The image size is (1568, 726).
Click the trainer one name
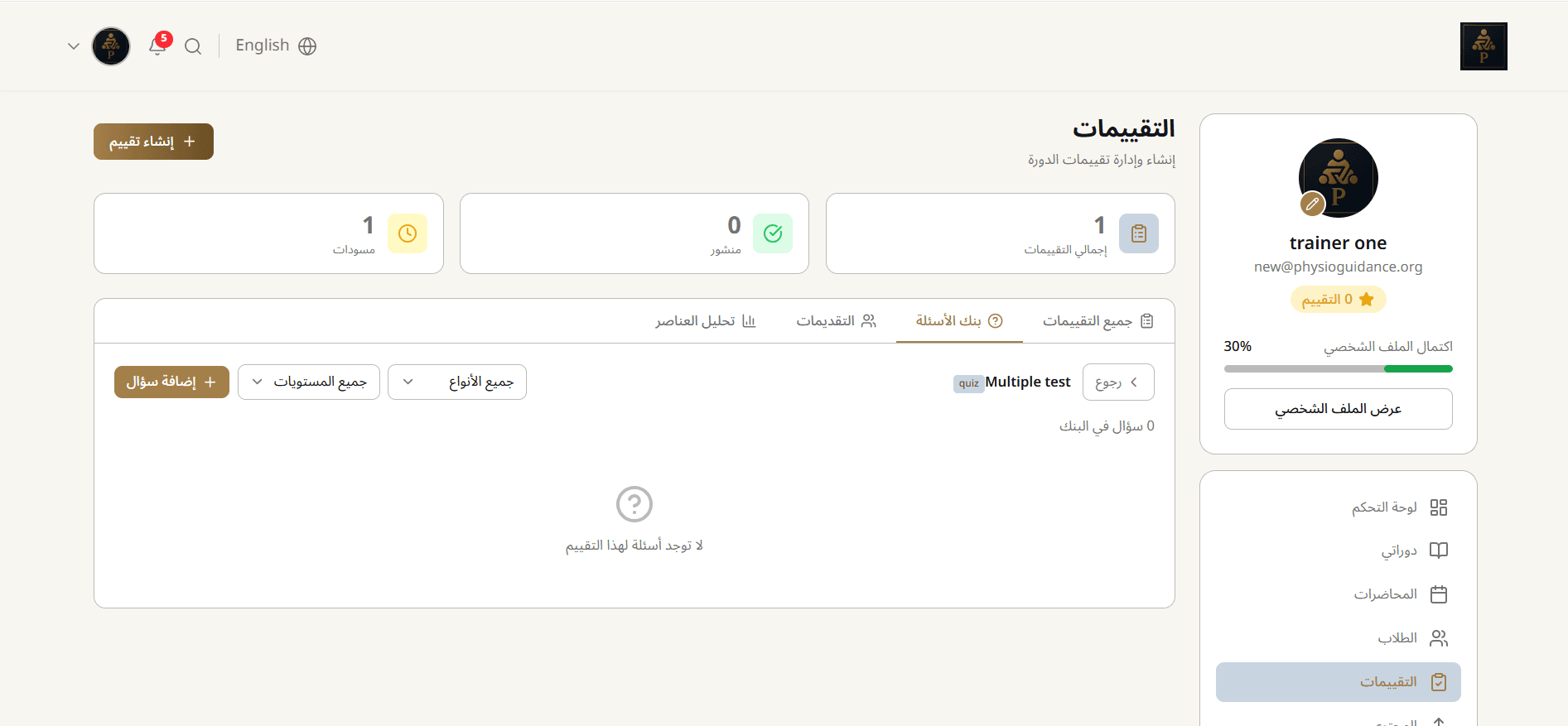(x=1339, y=243)
